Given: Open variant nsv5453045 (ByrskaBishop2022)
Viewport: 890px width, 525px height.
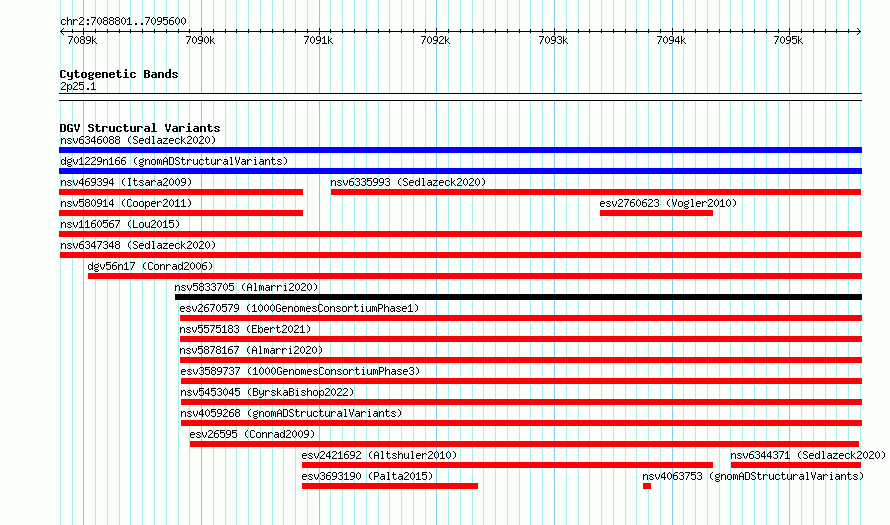Looking at the screenshot, I should pos(267,392).
